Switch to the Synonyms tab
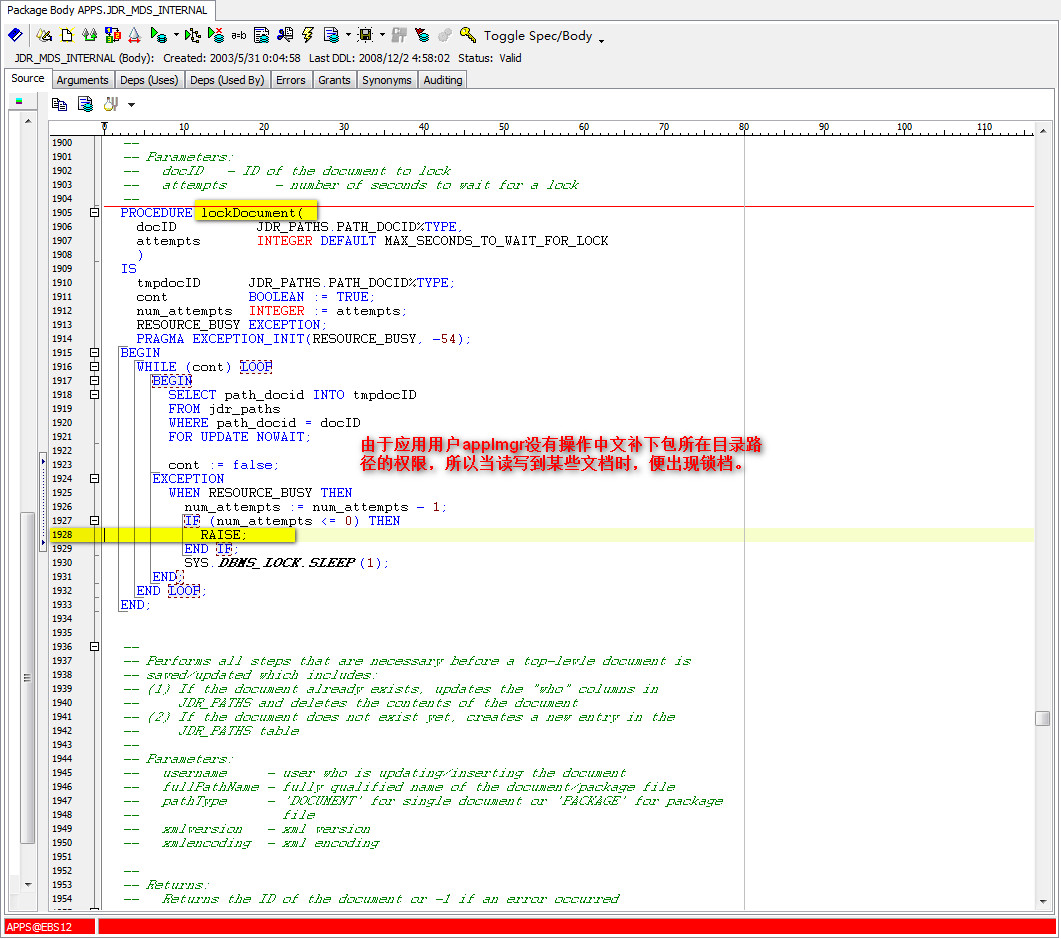Image resolution: width=1061 pixels, height=939 pixels. tap(386, 80)
